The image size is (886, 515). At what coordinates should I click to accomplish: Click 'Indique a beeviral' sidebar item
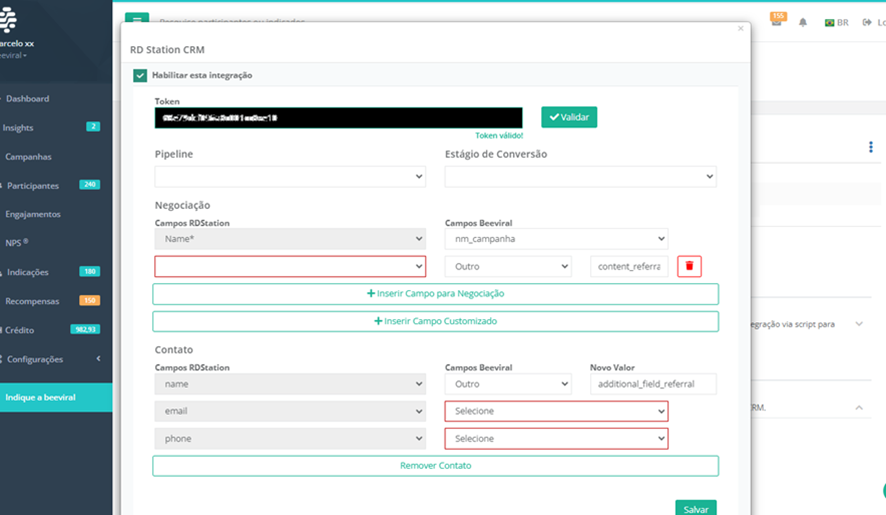coord(56,397)
